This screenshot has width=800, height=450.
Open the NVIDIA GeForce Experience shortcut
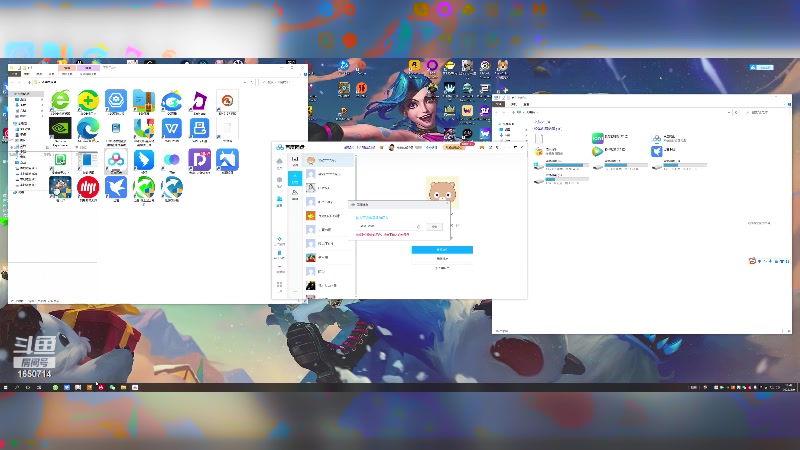click(x=60, y=128)
